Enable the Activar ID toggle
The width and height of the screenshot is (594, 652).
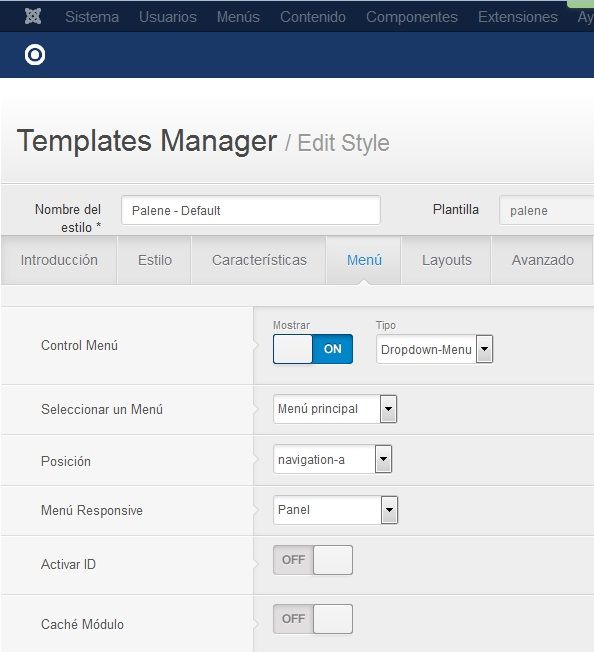[x=313, y=560]
